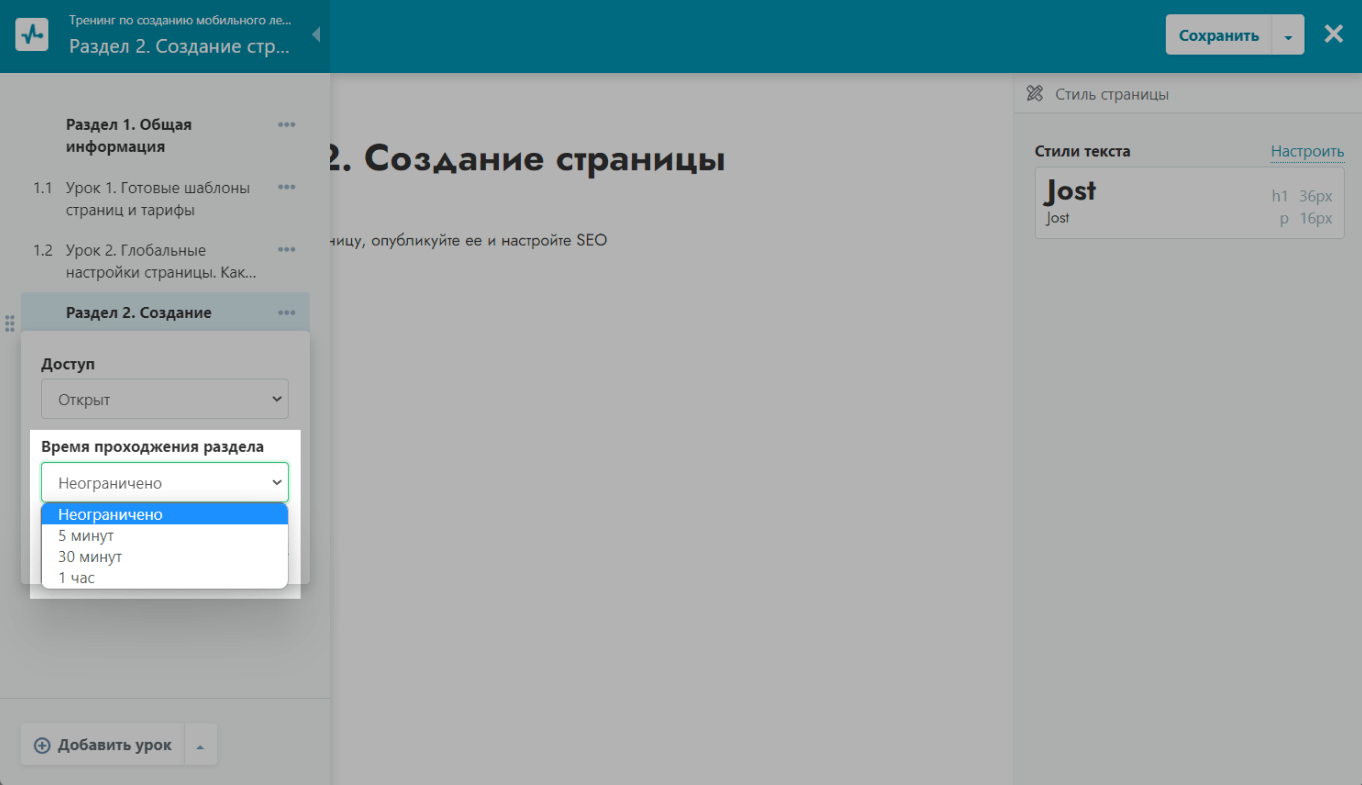The height and width of the screenshot is (785, 1362).
Task: Click the Настроить link
Action: click(x=1307, y=152)
